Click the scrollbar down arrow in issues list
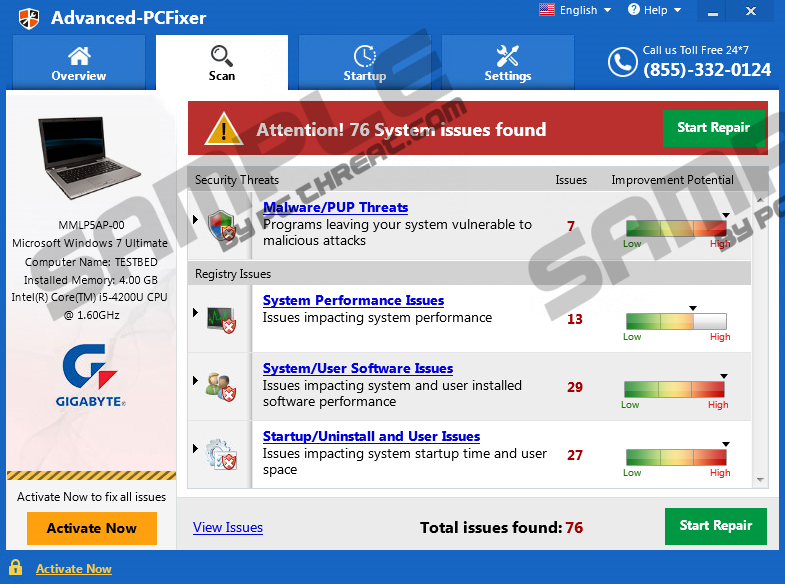Screen dimensions: 785x584 pos(760,480)
